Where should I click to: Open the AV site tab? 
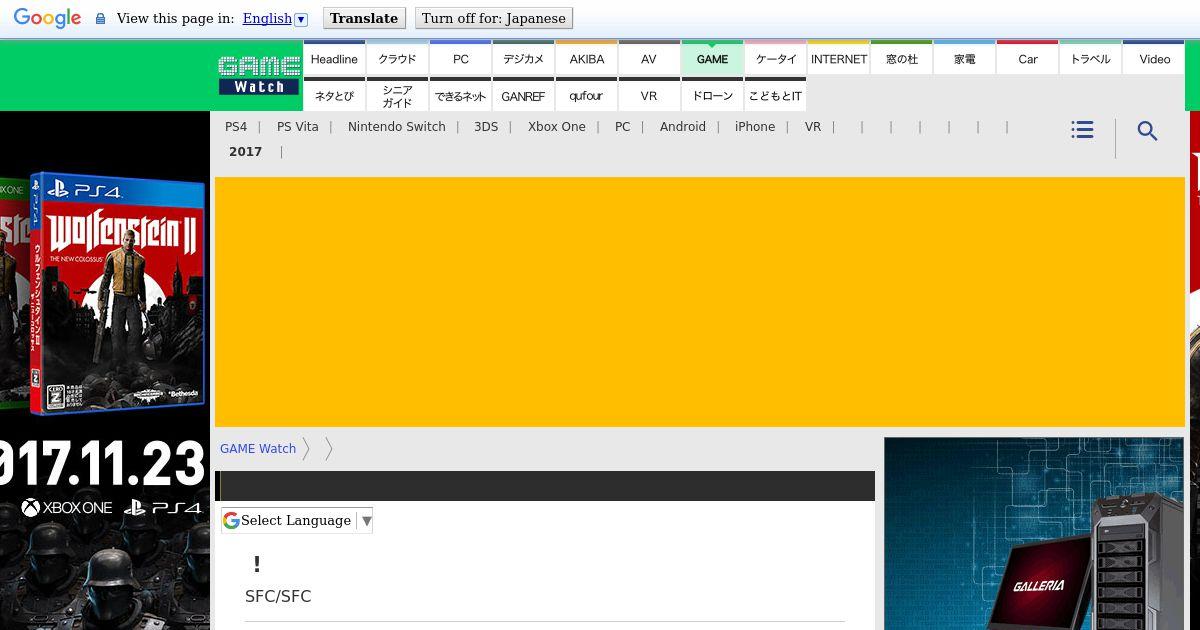point(649,58)
